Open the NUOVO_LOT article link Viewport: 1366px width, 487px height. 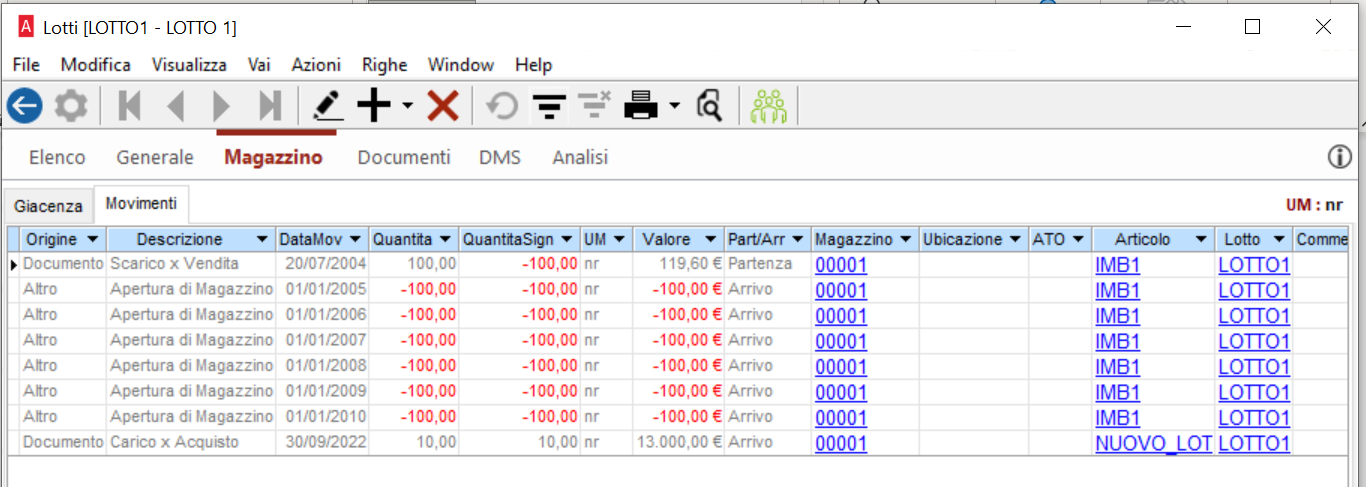pyautogui.click(x=1153, y=443)
